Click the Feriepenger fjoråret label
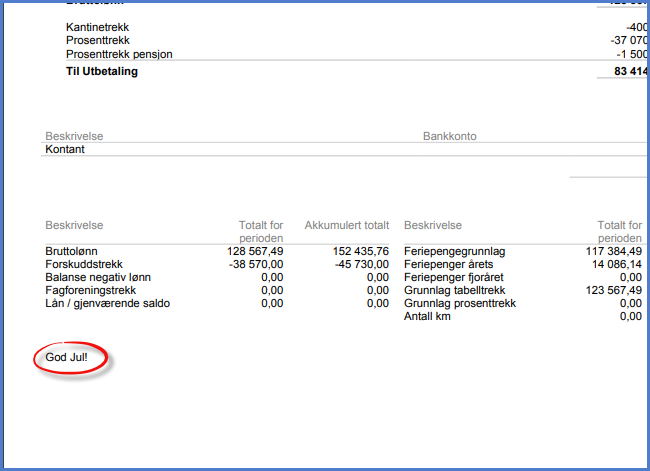The width and height of the screenshot is (650, 471). click(454, 277)
